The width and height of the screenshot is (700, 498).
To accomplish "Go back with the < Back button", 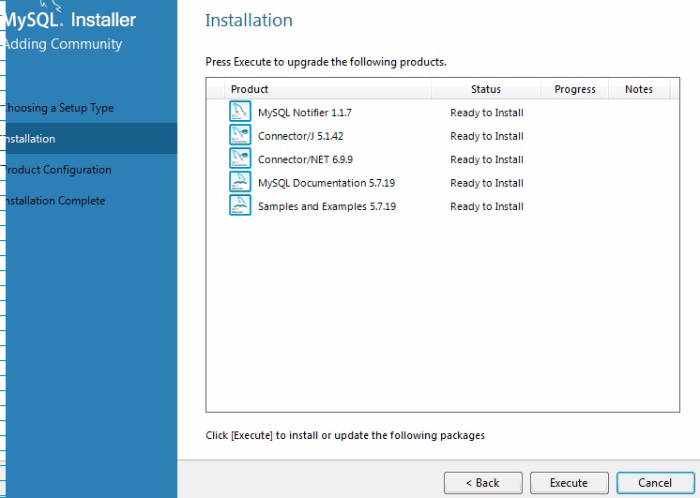I will pos(483,483).
